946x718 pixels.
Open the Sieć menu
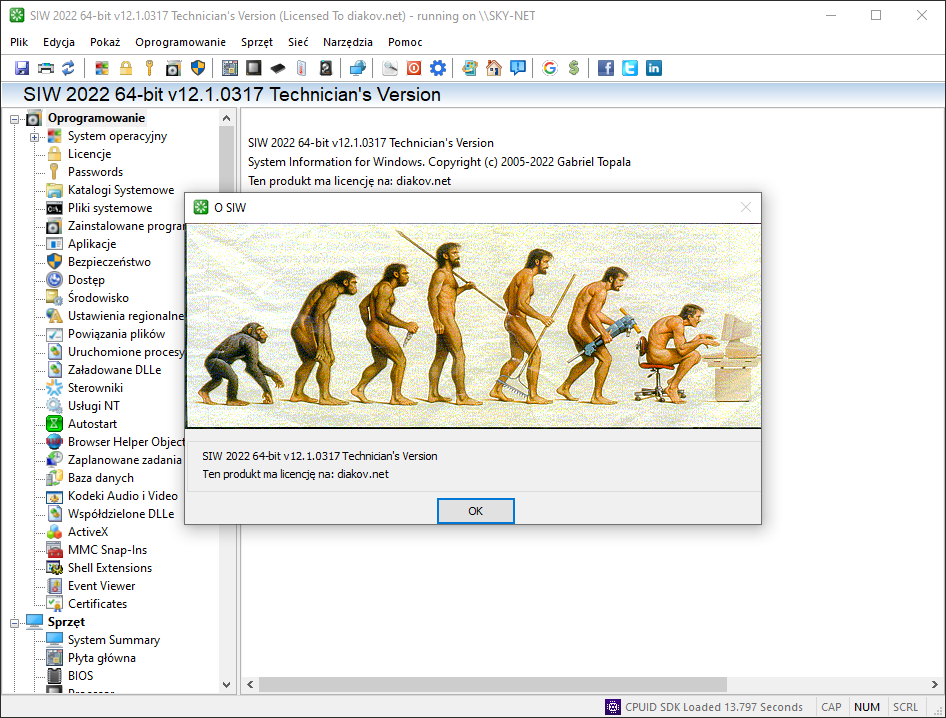coord(298,42)
